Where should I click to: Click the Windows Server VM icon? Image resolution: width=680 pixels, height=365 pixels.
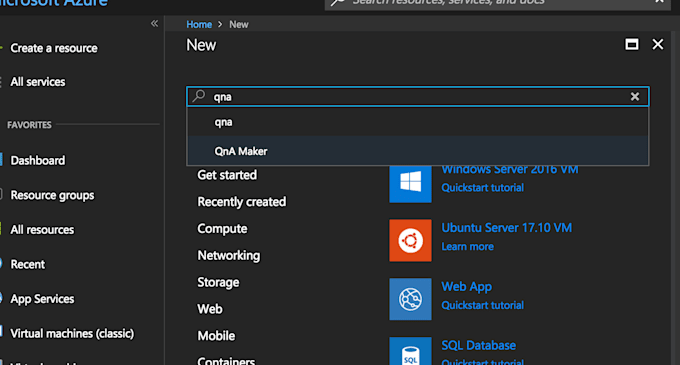pyautogui.click(x=410, y=184)
